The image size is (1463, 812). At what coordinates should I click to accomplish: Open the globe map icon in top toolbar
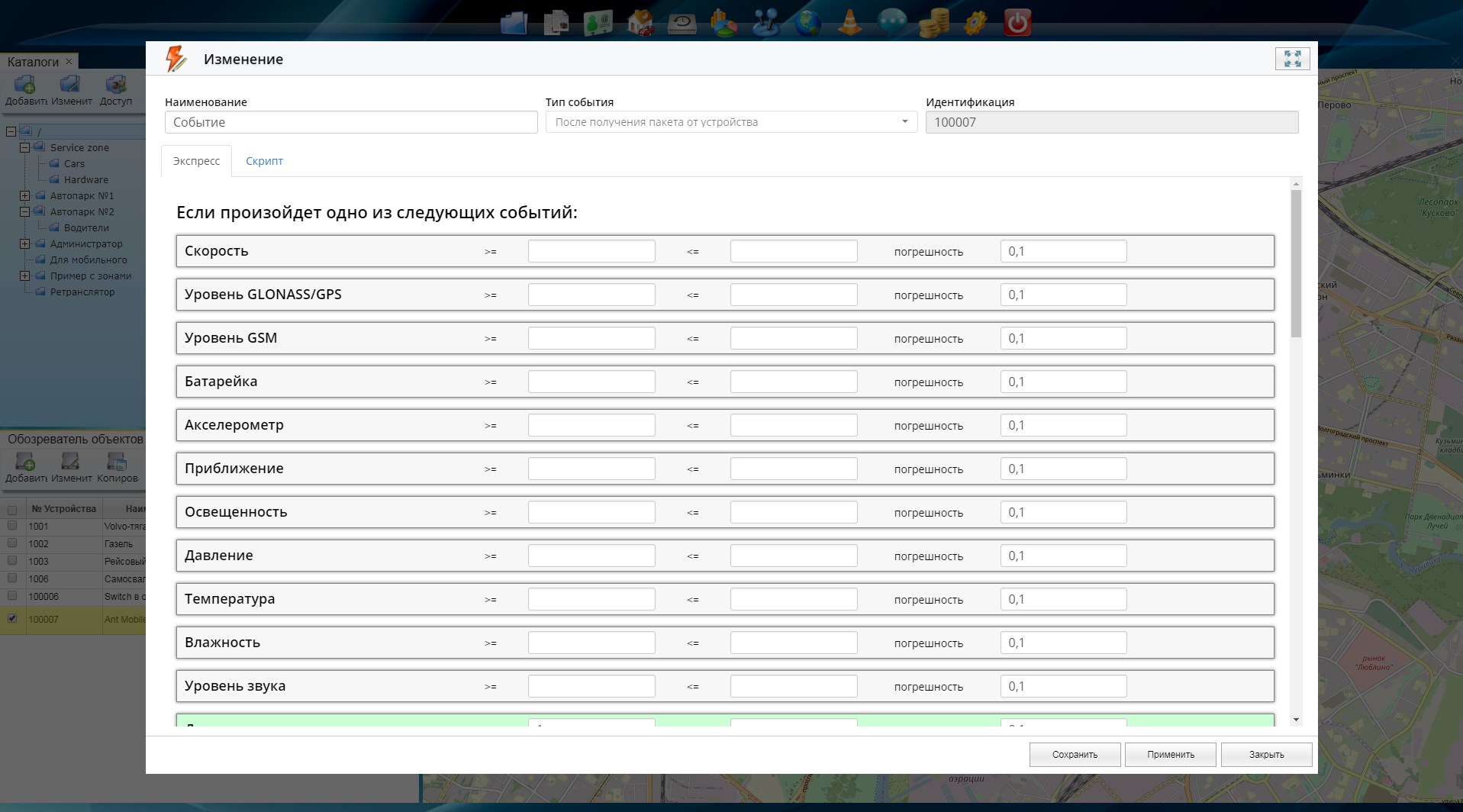click(807, 22)
